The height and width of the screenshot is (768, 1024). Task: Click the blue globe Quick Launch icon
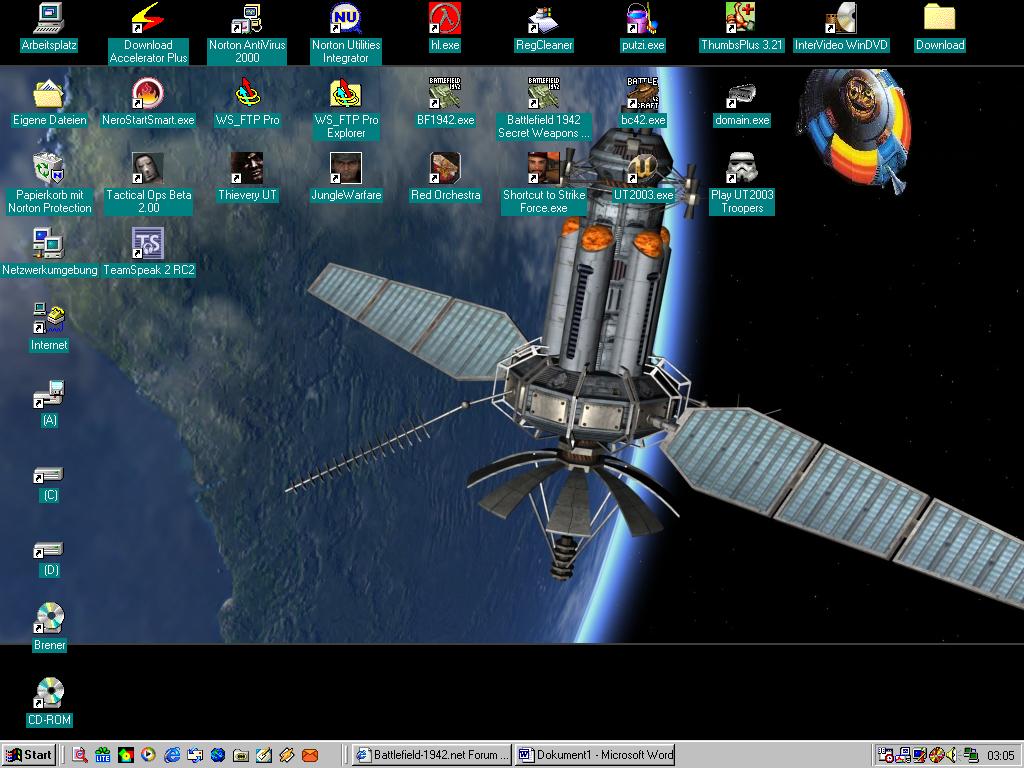[x=217, y=755]
